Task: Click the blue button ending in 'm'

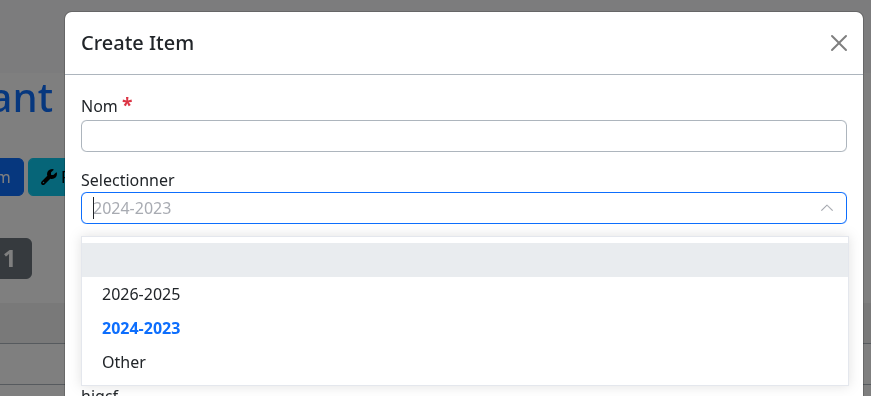Action: [11, 177]
